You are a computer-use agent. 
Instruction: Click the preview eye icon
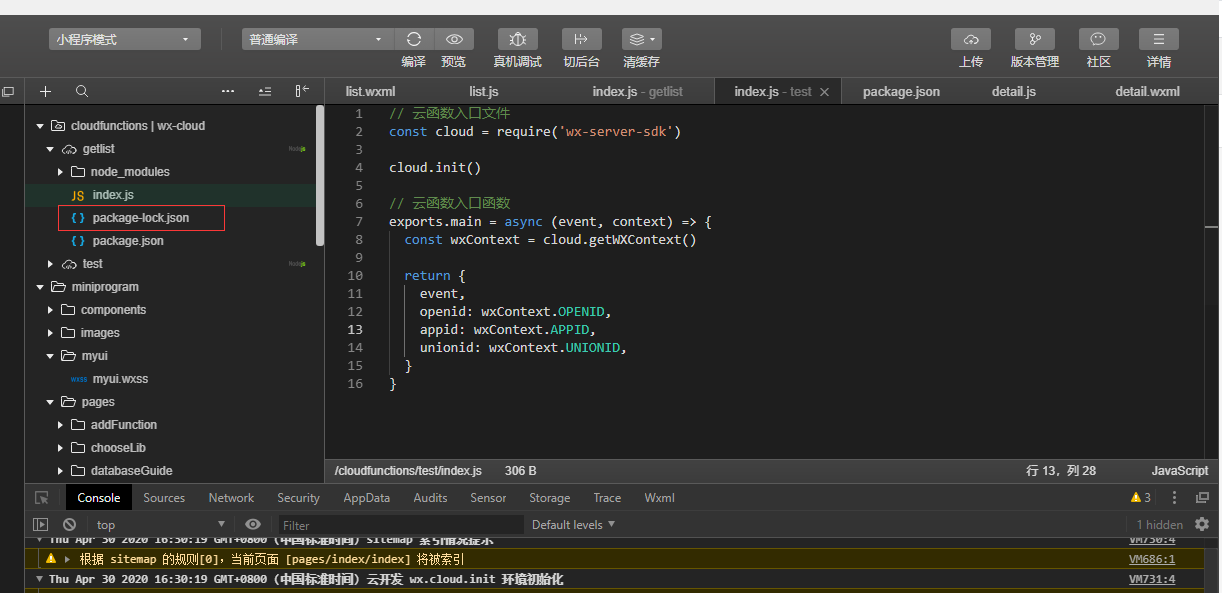coord(454,39)
